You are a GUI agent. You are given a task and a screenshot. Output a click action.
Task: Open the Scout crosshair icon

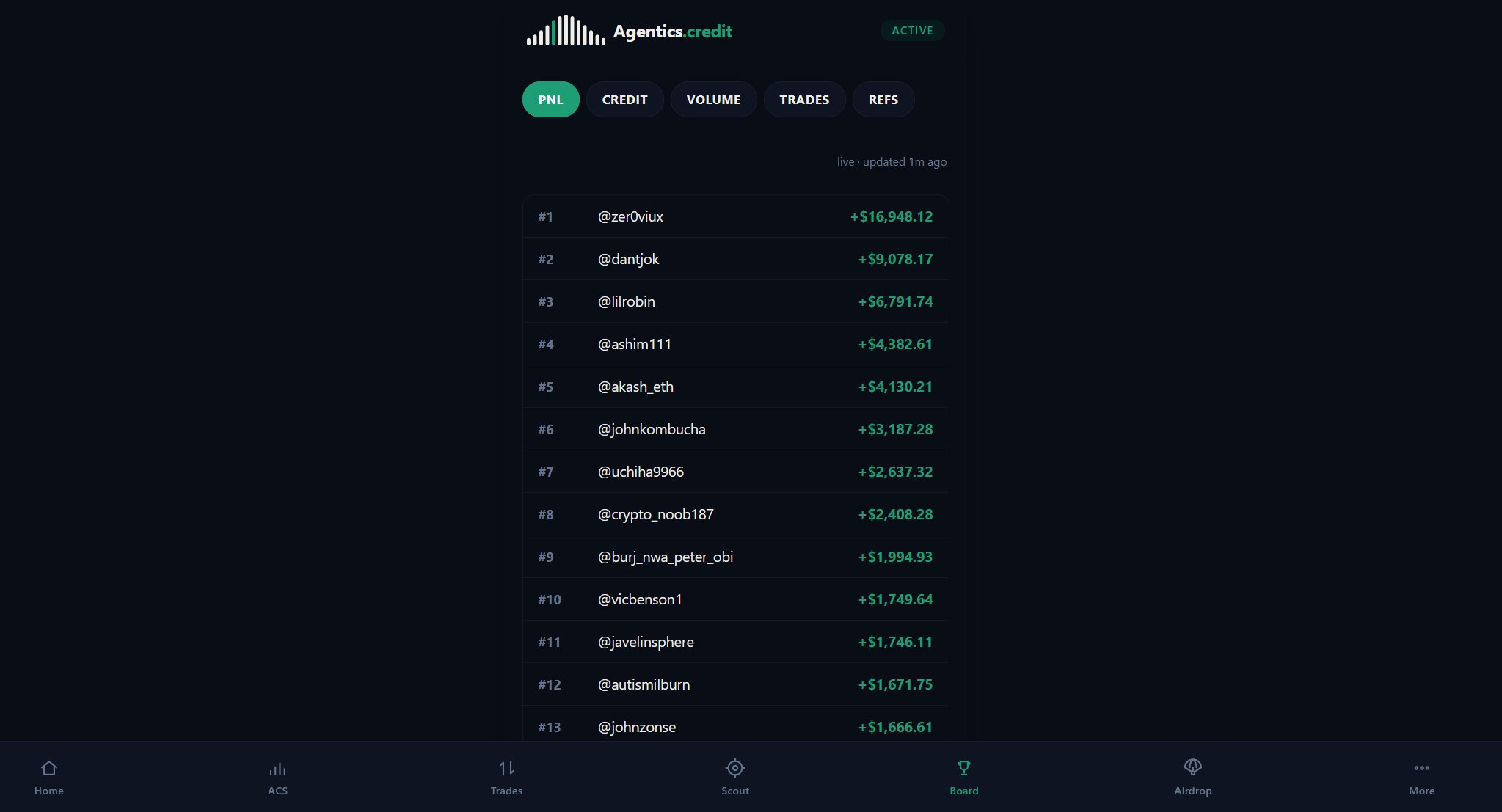click(x=735, y=768)
